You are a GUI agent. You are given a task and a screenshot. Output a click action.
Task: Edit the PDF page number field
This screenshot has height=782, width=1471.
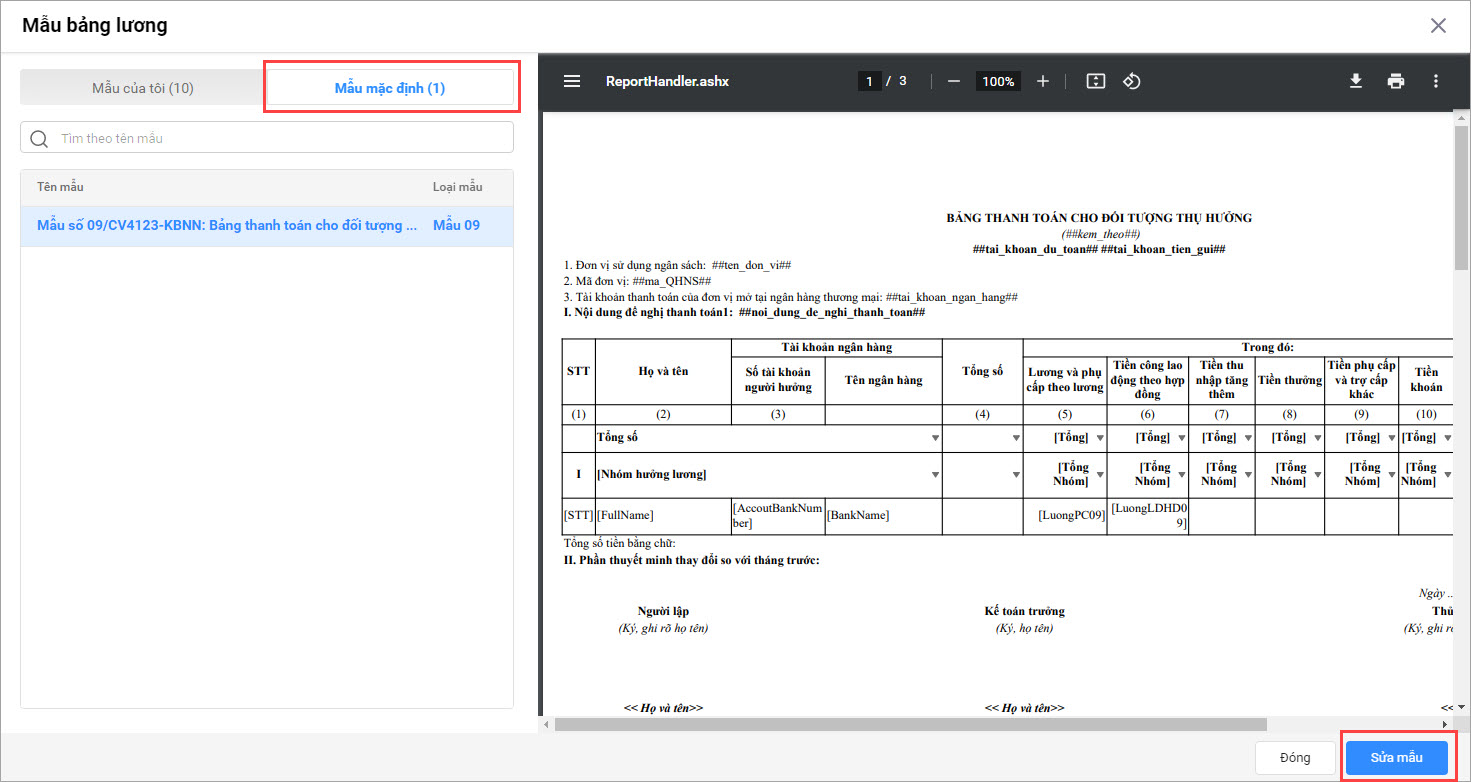click(x=869, y=81)
